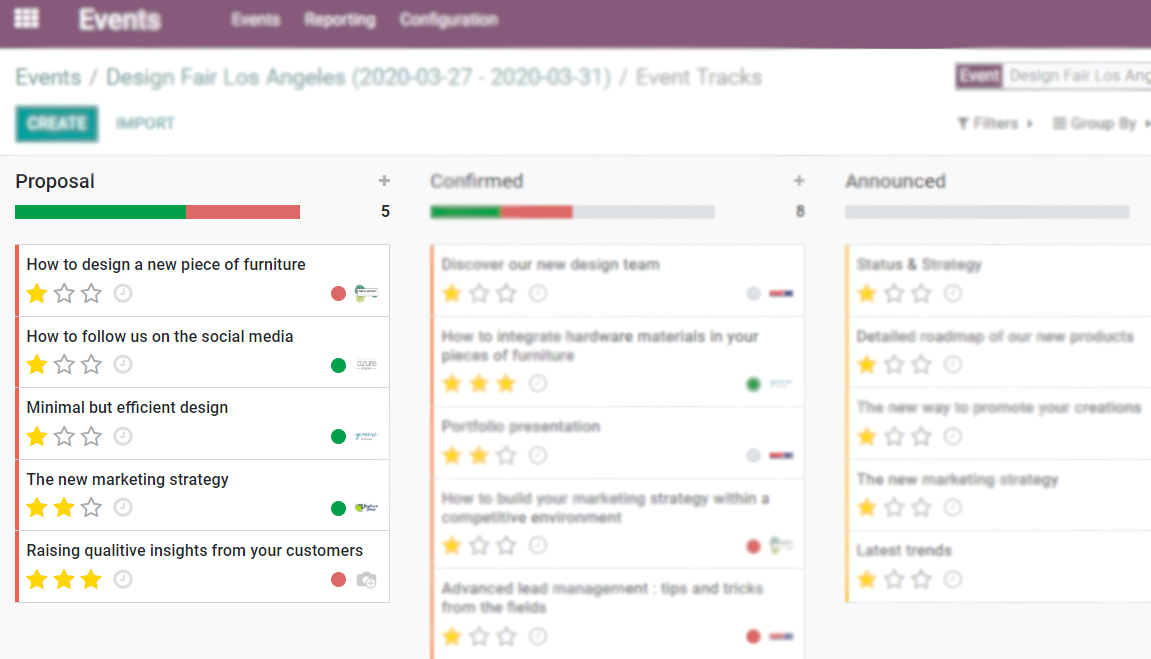This screenshot has width=1151, height=659.
Task: Filter by red segment of Proposal progress bar
Action: (243, 212)
